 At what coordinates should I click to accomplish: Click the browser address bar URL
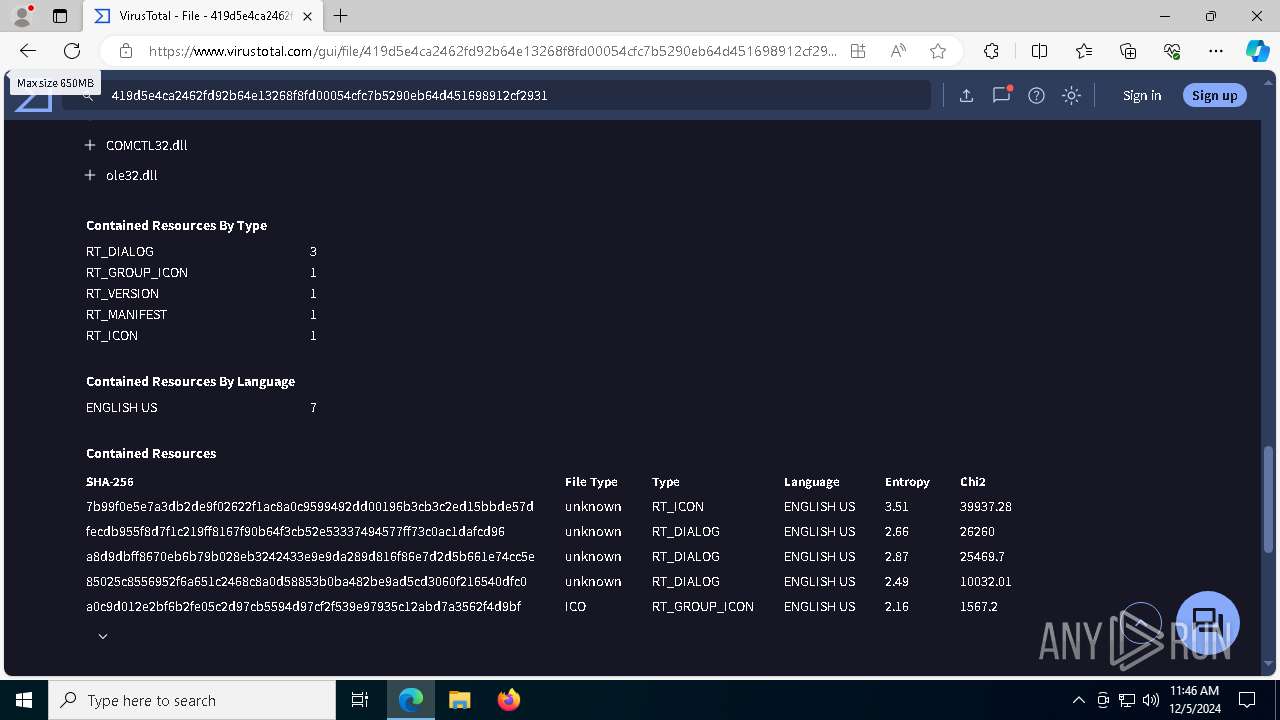[493, 51]
